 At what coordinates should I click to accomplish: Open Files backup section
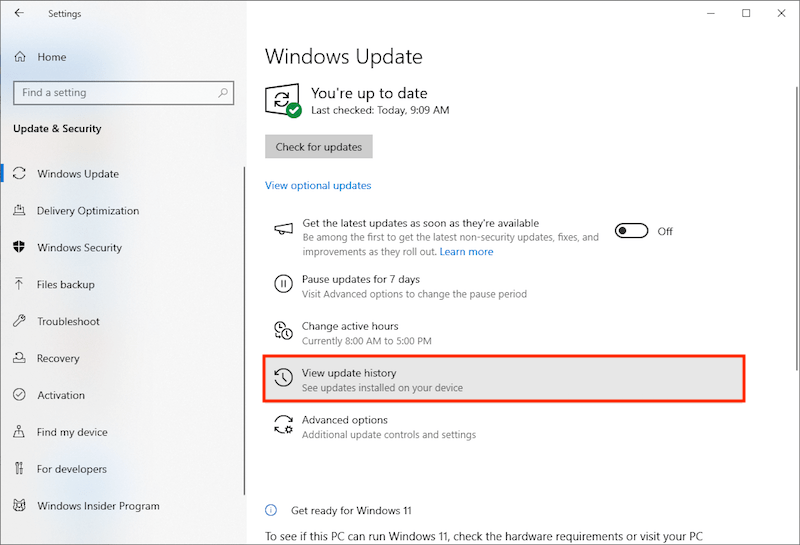point(66,284)
